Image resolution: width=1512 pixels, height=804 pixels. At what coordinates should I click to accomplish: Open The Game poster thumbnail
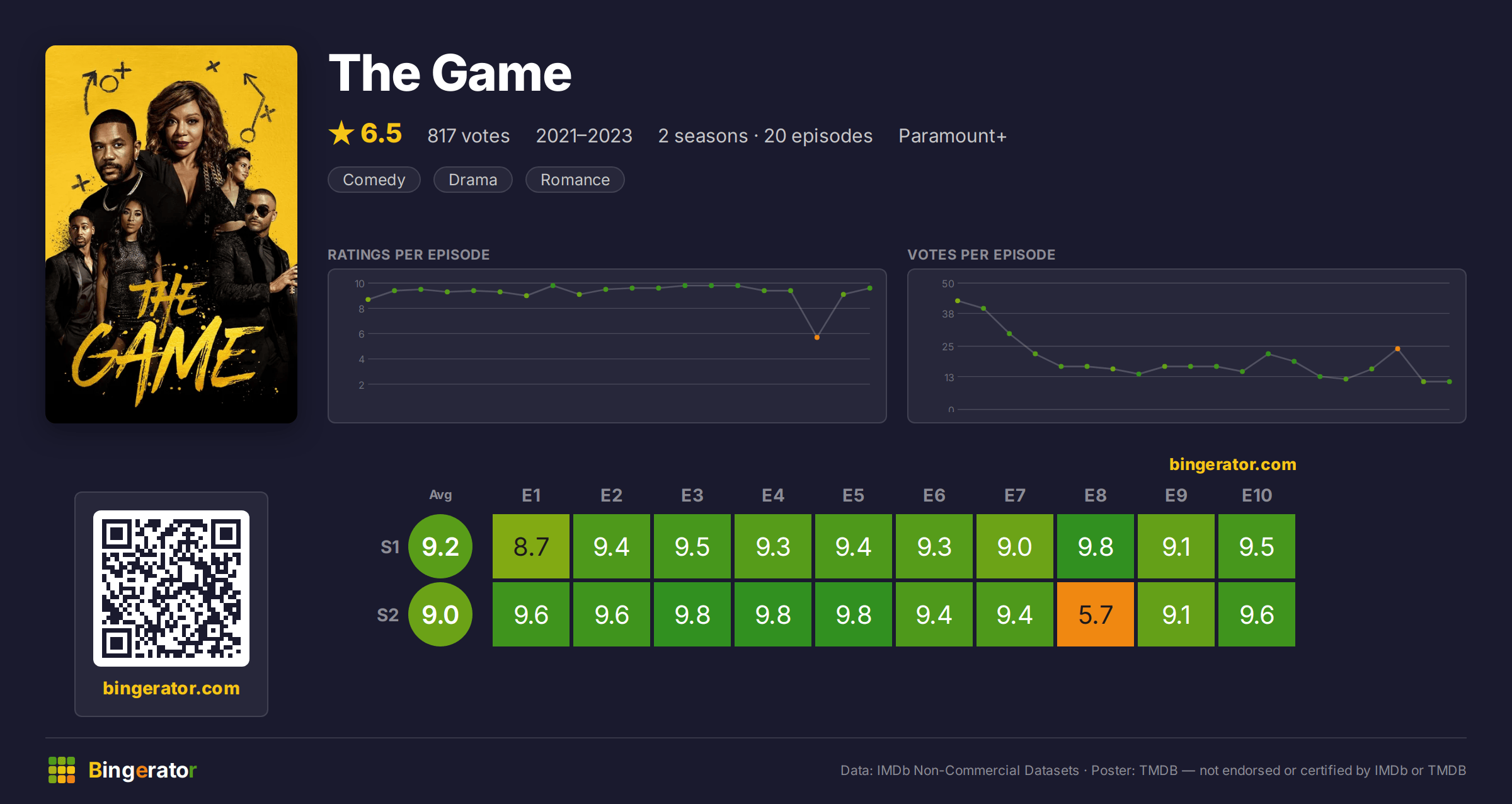coord(171,234)
